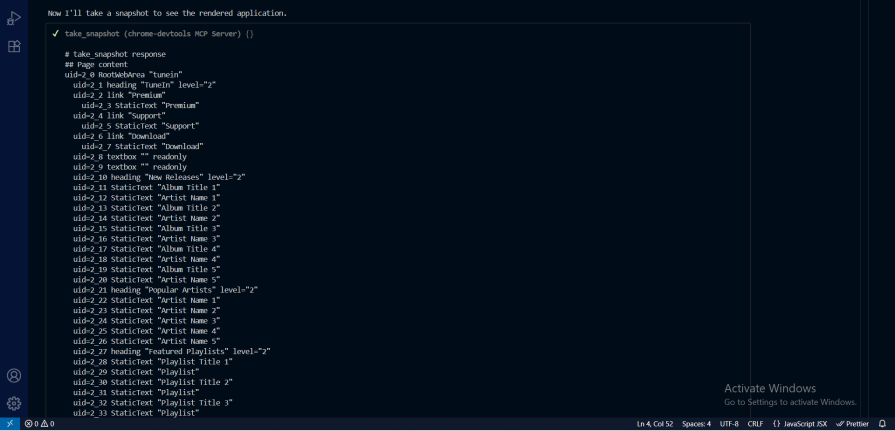Screen dimensions: 895x431
Task: Select encoding via UTF-8 indicator
Action: tap(729, 424)
